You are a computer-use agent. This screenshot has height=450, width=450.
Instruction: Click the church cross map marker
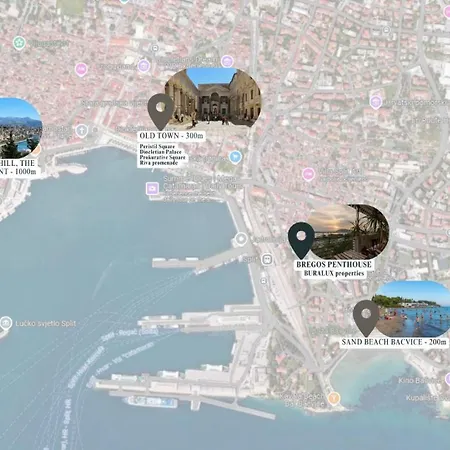pyautogui.click(x=82, y=131)
